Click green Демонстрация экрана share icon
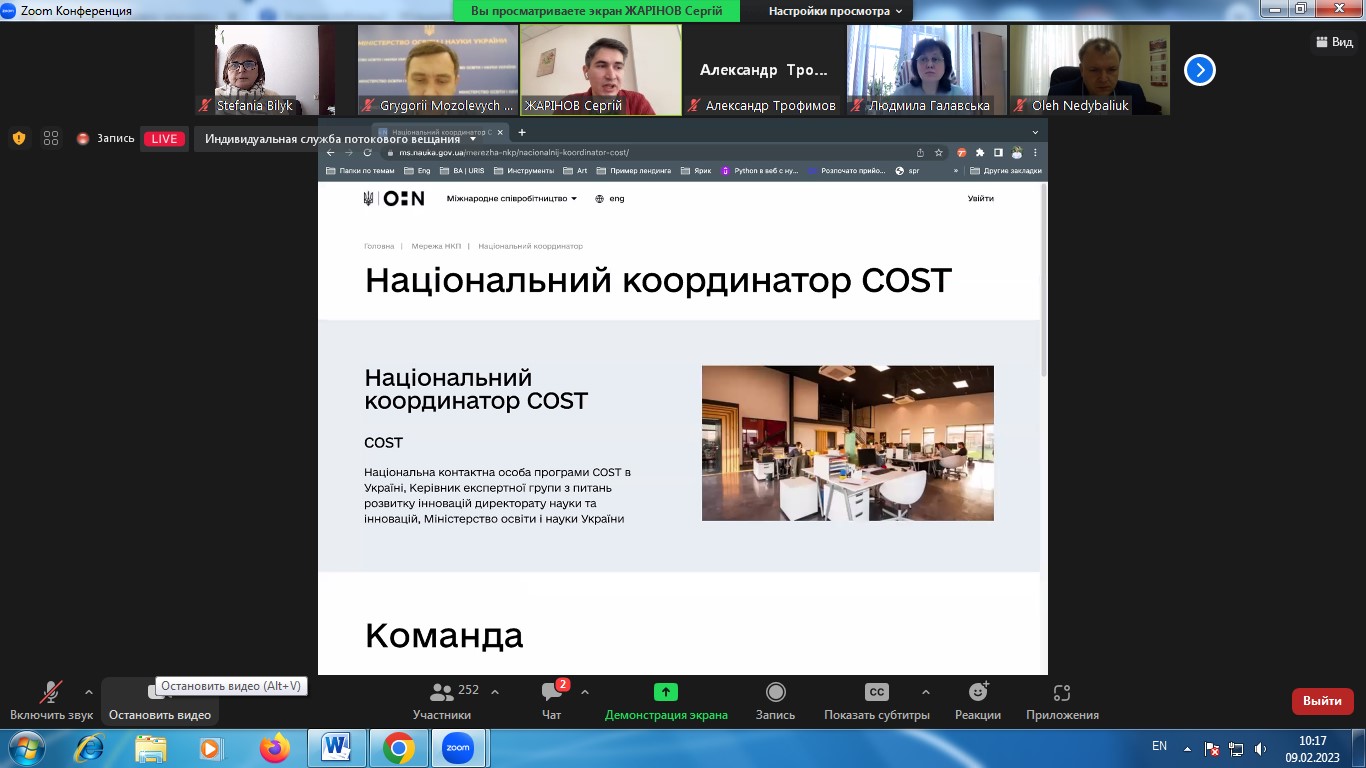 666,692
